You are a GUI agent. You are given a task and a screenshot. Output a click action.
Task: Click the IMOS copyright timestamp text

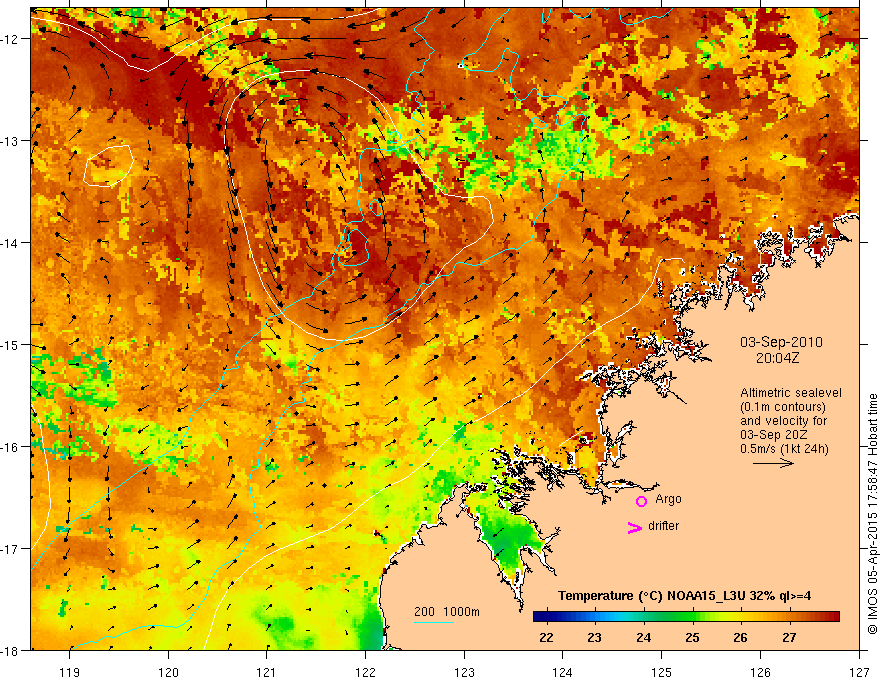pos(872,514)
